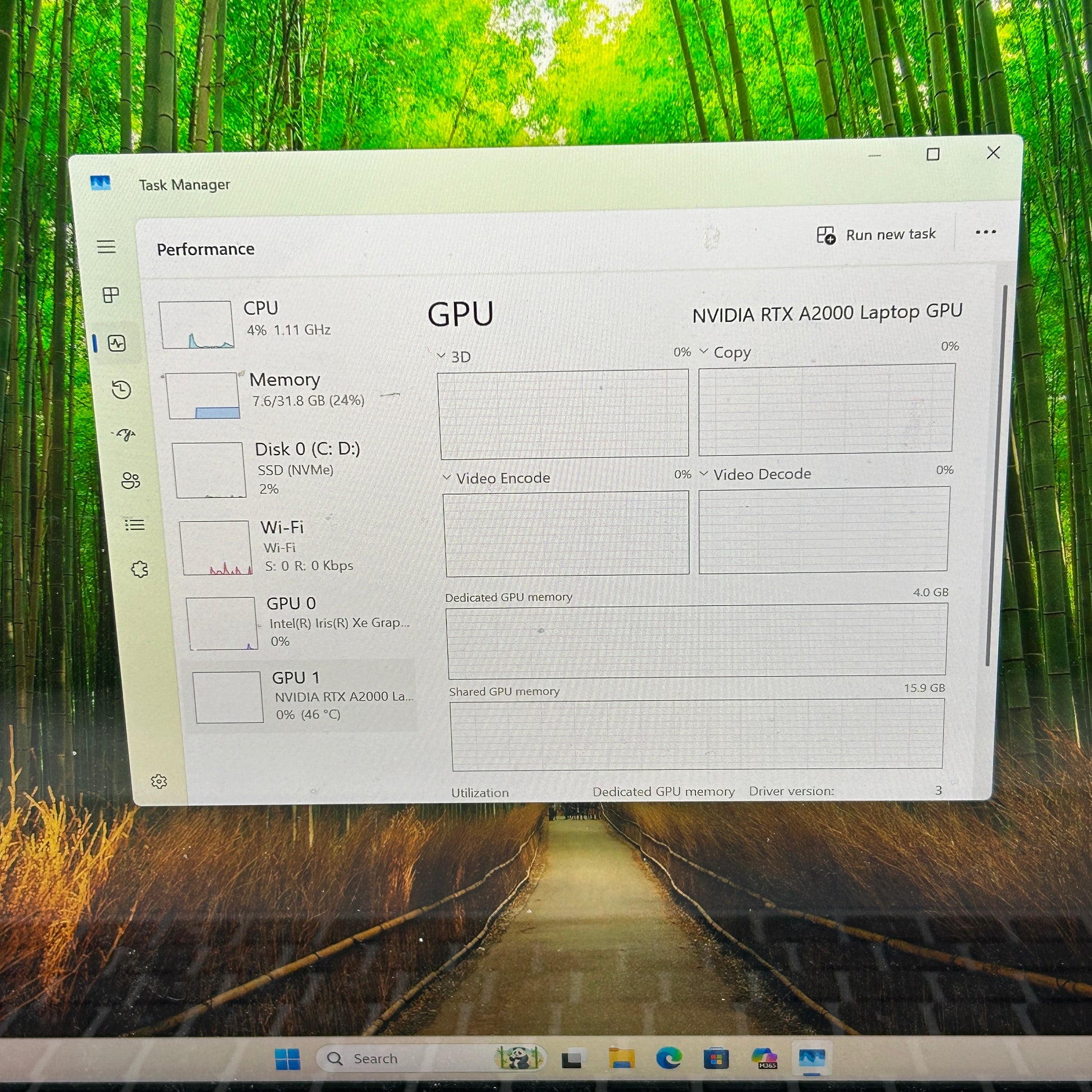Image resolution: width=1092 pixels, height=1092 pixels.
Task: Open the Processes page icon
Action: coord(111,295)
